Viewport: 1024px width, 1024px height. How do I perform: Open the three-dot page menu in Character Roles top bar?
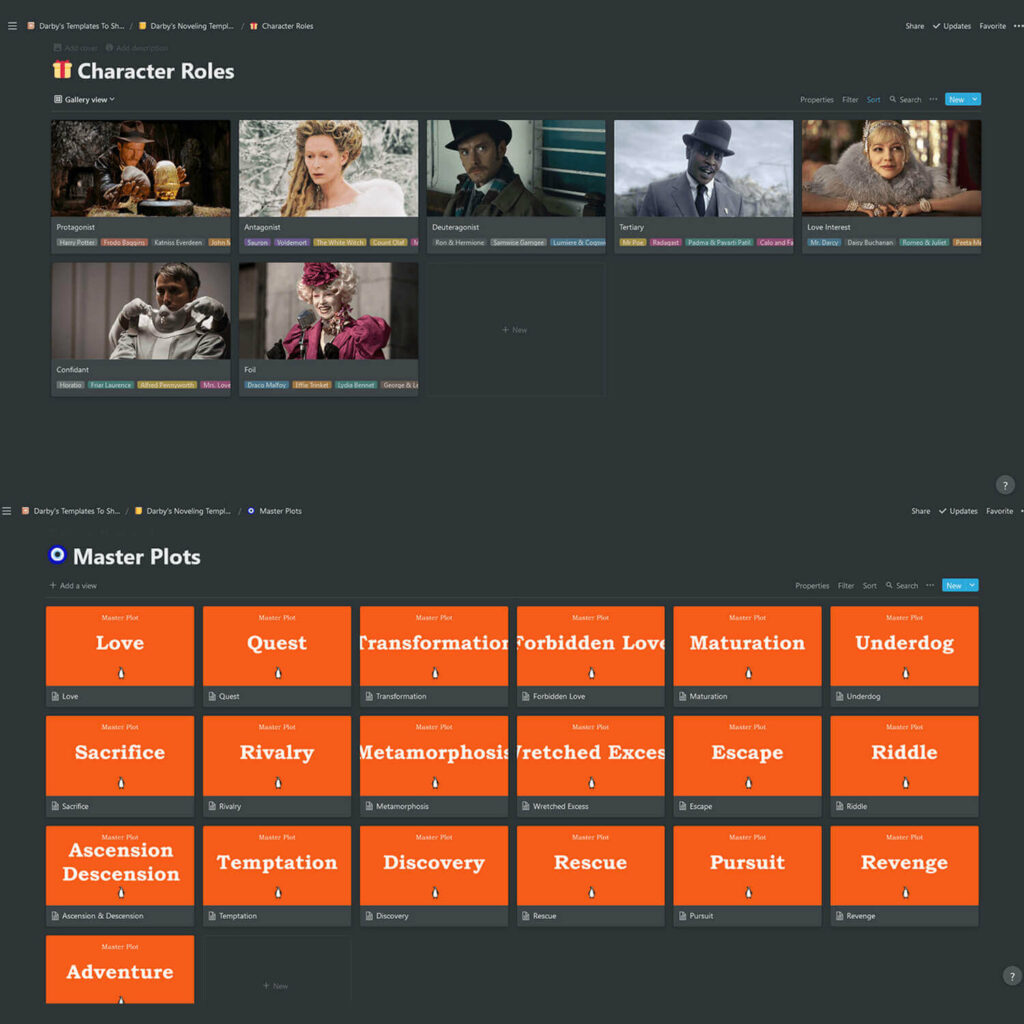1018,26
